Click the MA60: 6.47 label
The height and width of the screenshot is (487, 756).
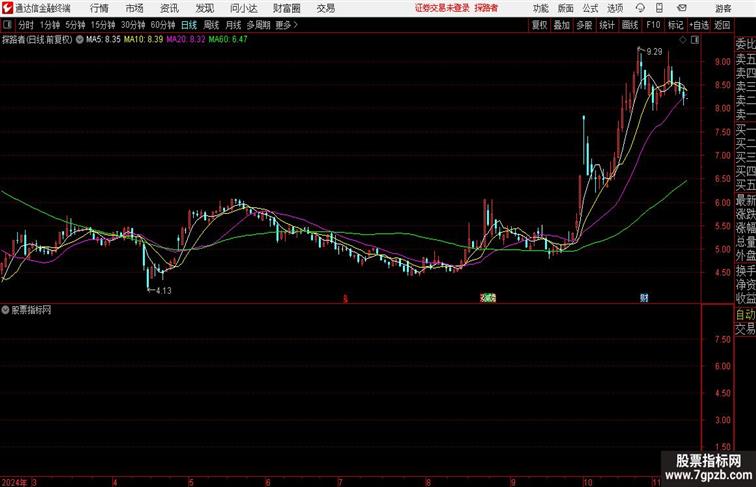[x=228, y=40]
